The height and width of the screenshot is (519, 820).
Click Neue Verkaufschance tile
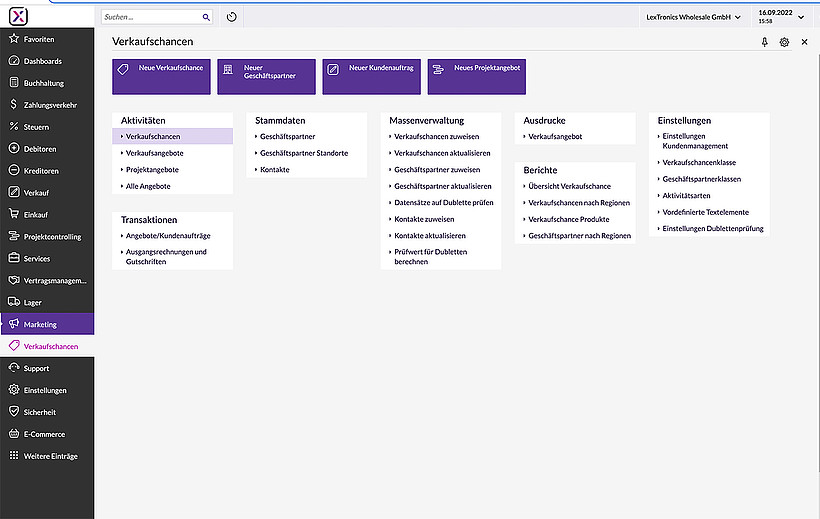(x=161, y=77)
